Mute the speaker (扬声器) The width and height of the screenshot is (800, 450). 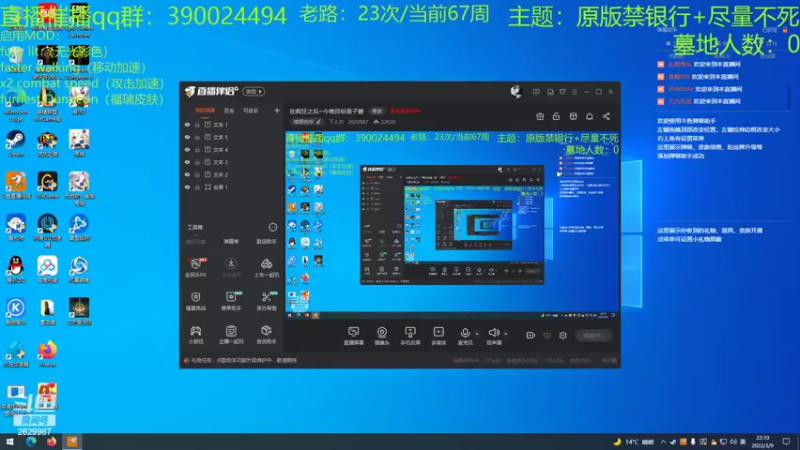(493, 336)
